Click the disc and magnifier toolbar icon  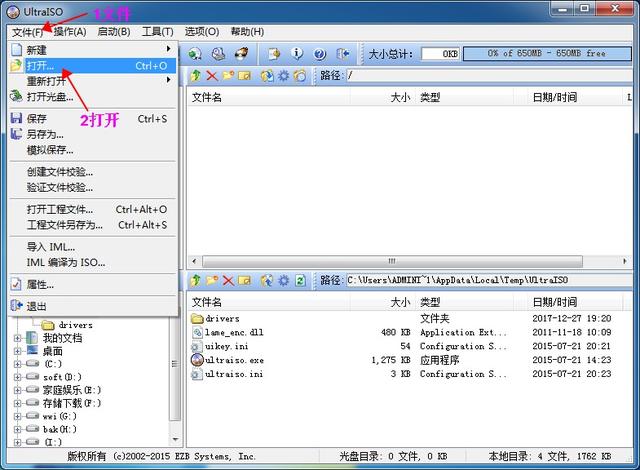(x=218, y=54)
